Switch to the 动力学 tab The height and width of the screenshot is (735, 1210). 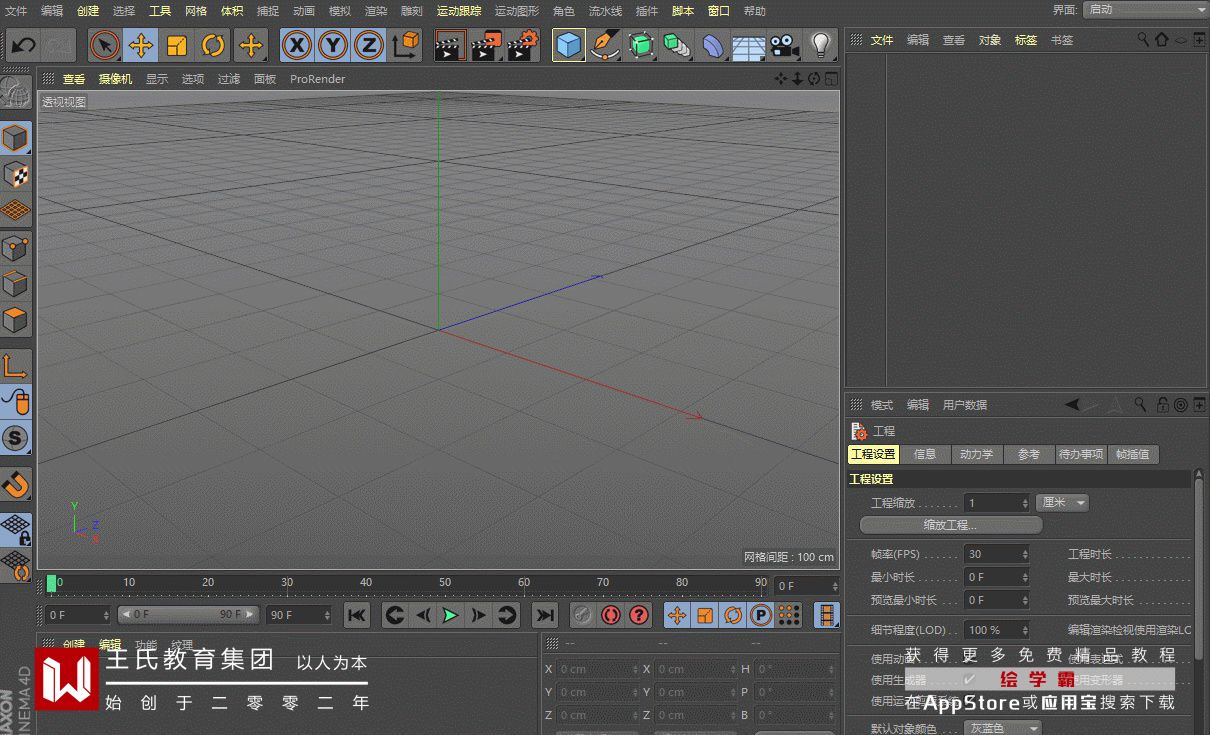coord(976,454)
